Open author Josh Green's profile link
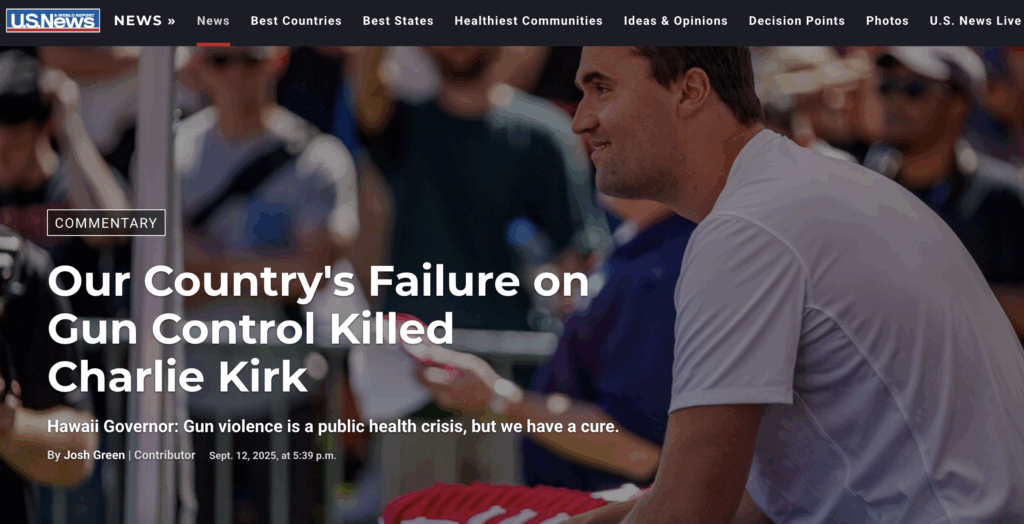Image resolution: width=1024 pixels, height=524 pixels. pos(94,455)
